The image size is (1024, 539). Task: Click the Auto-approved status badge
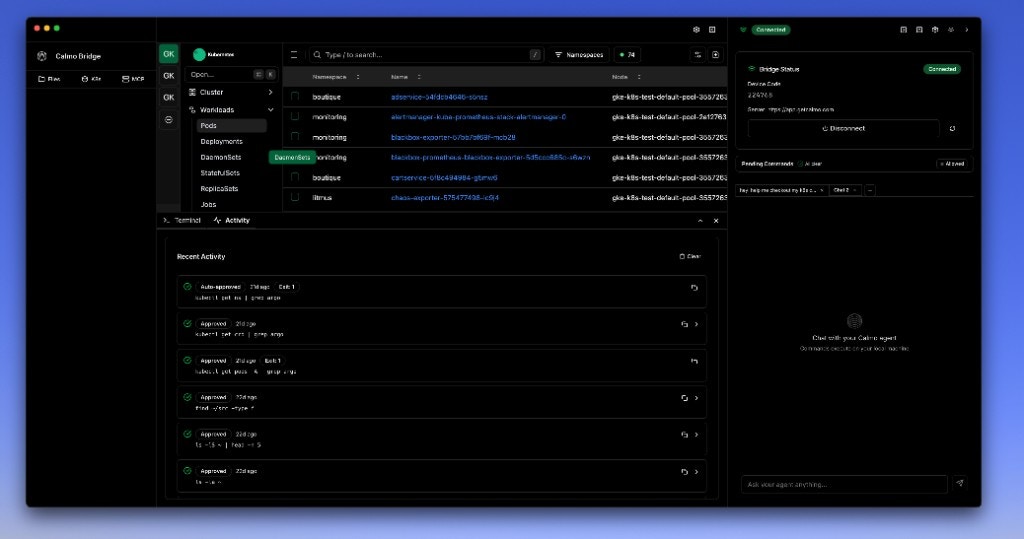(x=220, y=287)
